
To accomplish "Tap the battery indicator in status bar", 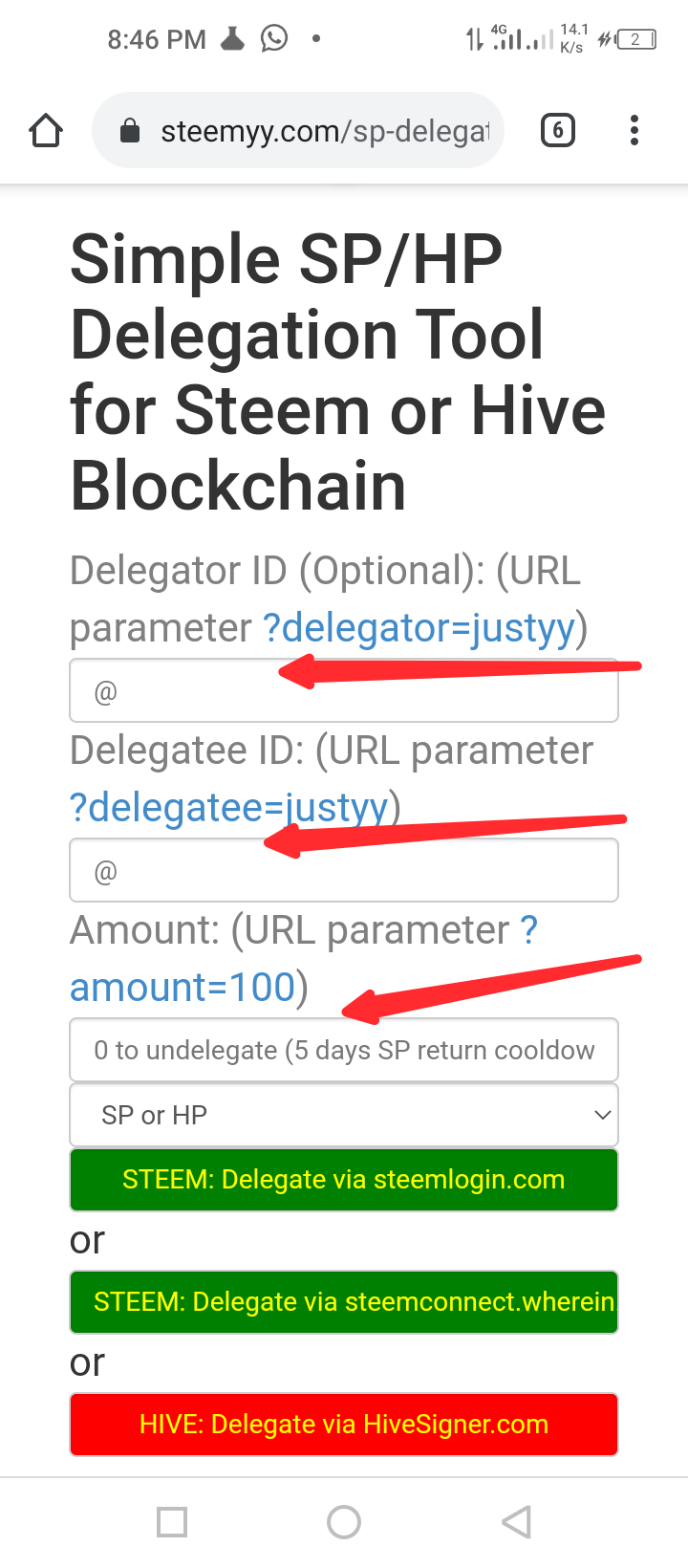I will [x=636, y=39].
